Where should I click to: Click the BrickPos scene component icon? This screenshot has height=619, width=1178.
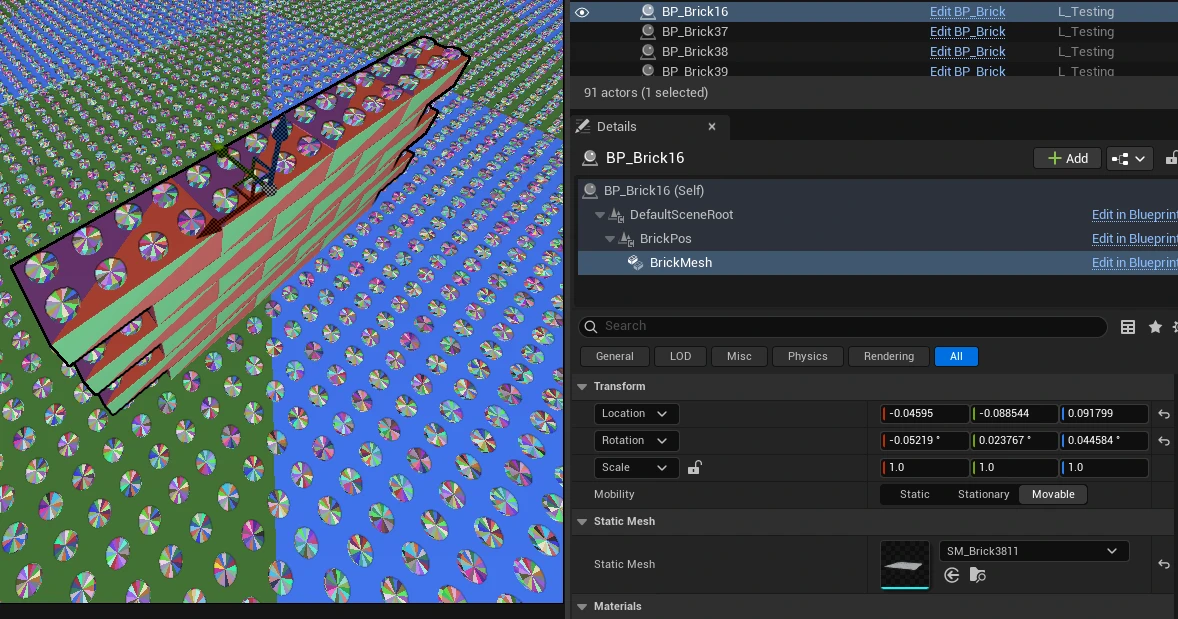tap(626, 239)
